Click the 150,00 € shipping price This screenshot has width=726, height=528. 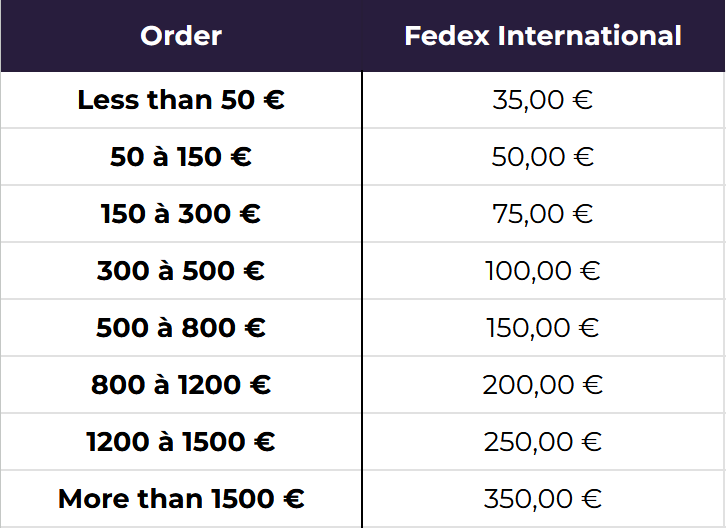543,328
